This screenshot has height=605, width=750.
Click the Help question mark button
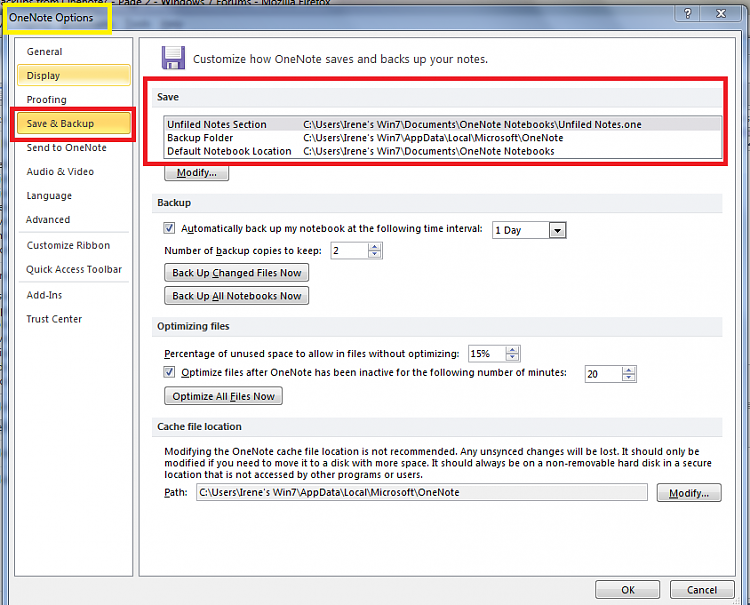(x=687, y=14)
